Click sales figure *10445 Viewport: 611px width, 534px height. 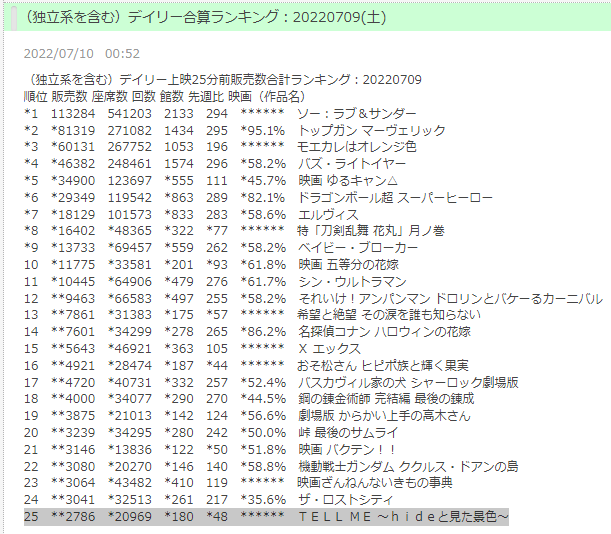[x=73, y=281]
